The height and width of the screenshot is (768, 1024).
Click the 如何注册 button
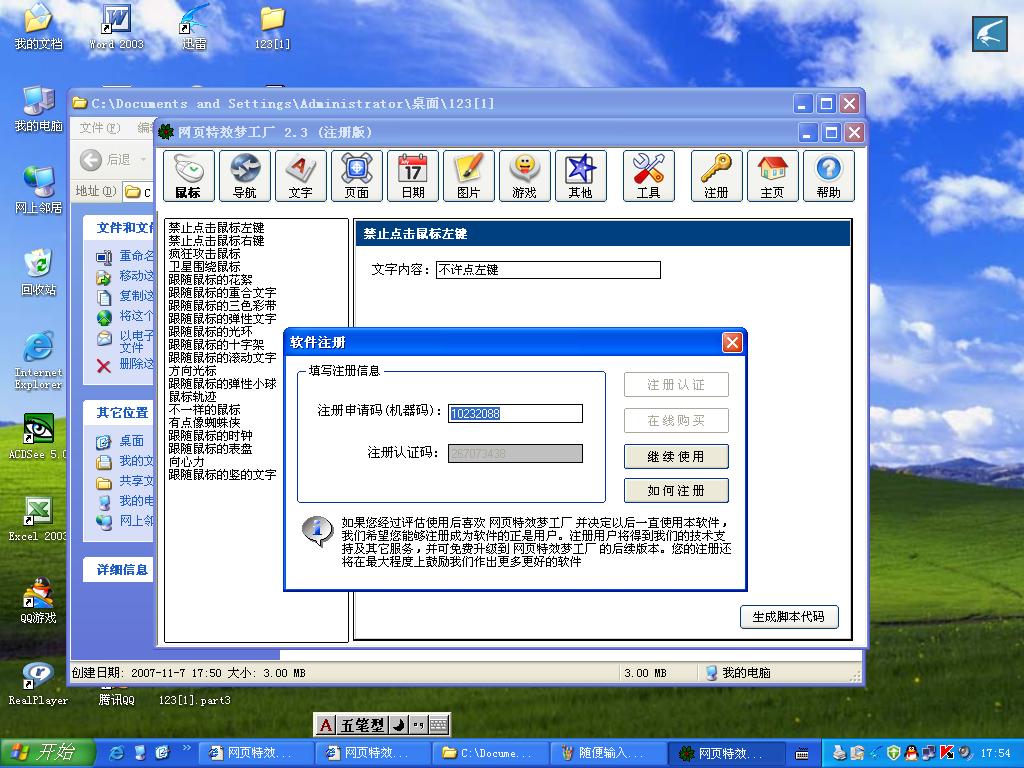(676, 490)
